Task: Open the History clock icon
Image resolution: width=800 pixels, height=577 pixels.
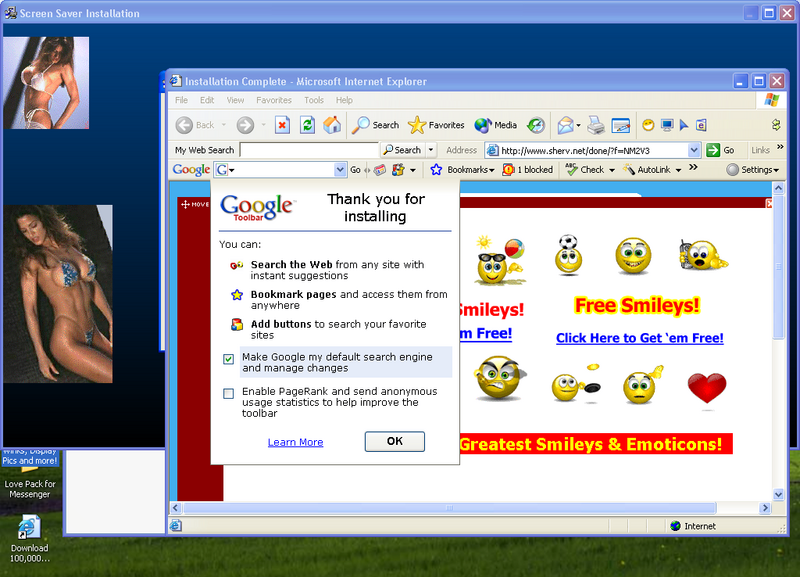Action: (536, 125)
